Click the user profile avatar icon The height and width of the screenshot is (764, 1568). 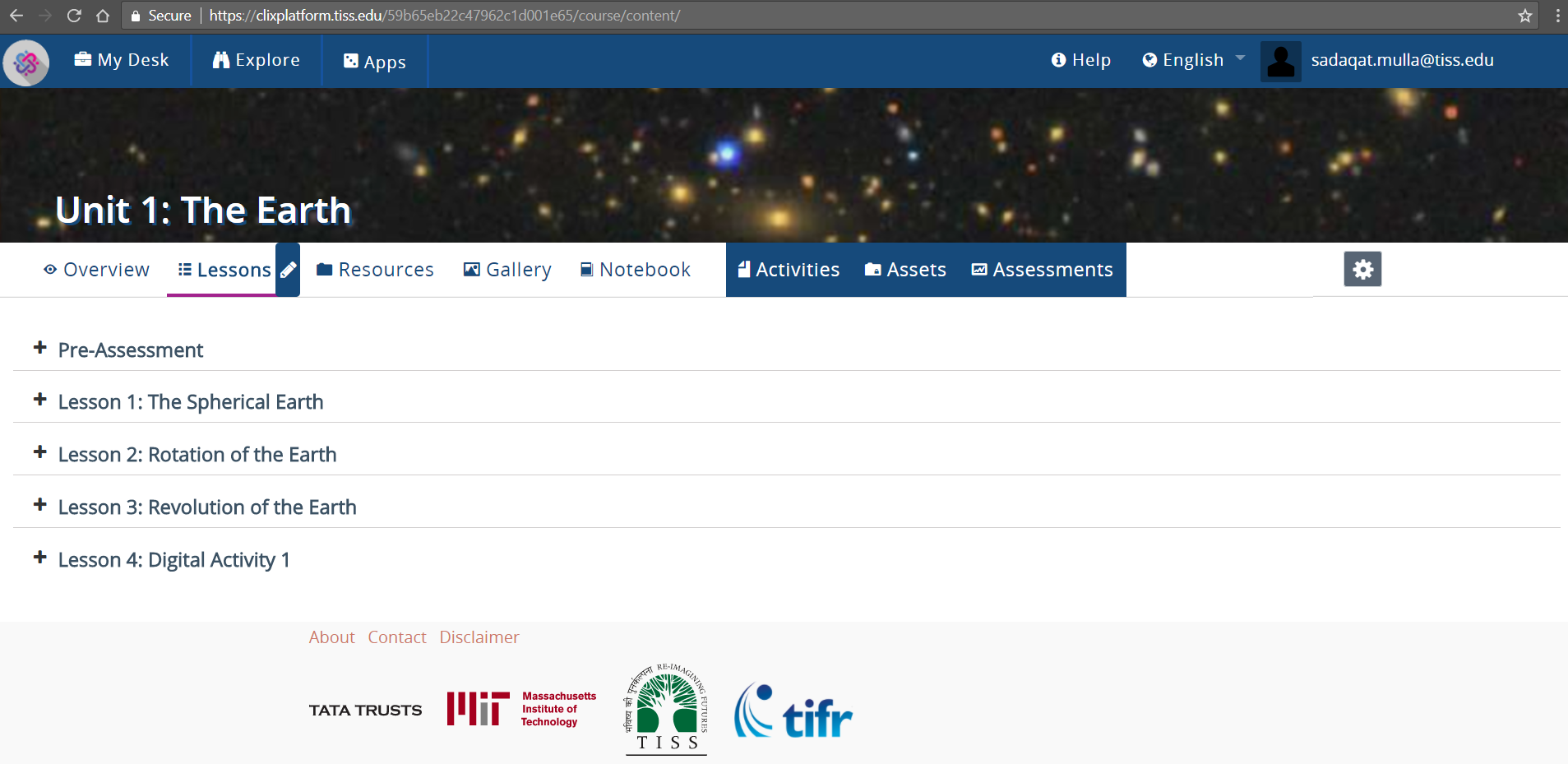[1280, 62]
